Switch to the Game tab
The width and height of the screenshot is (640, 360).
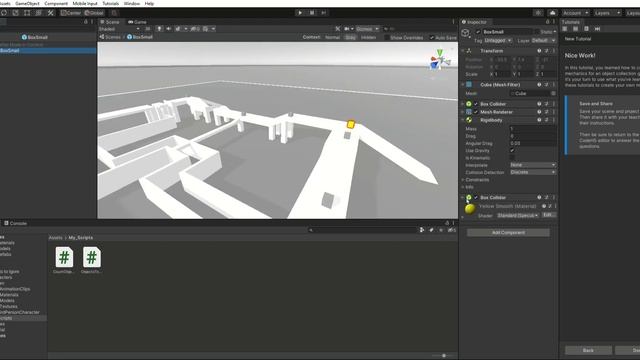[137, 22]
